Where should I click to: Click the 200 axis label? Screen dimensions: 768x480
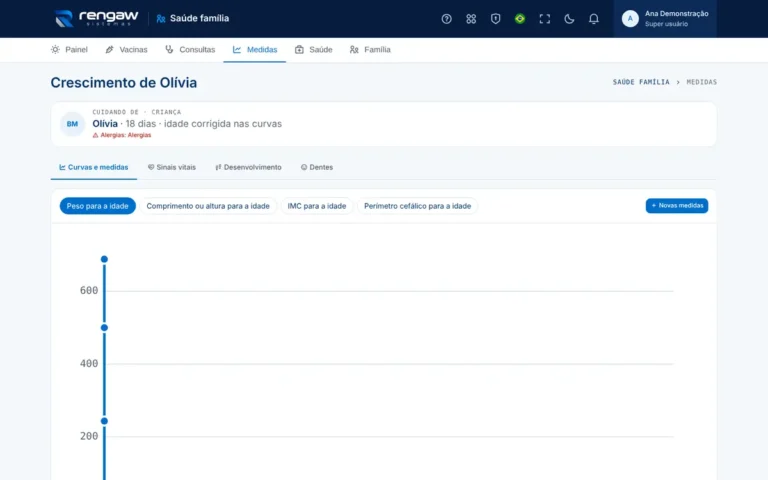pyautogui.click(x=89, y=436)
